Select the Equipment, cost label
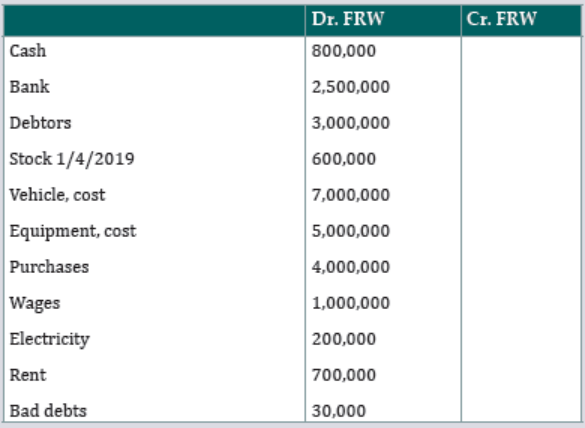Viewport: 585px width, 428px height. click(x=73, y=231)
